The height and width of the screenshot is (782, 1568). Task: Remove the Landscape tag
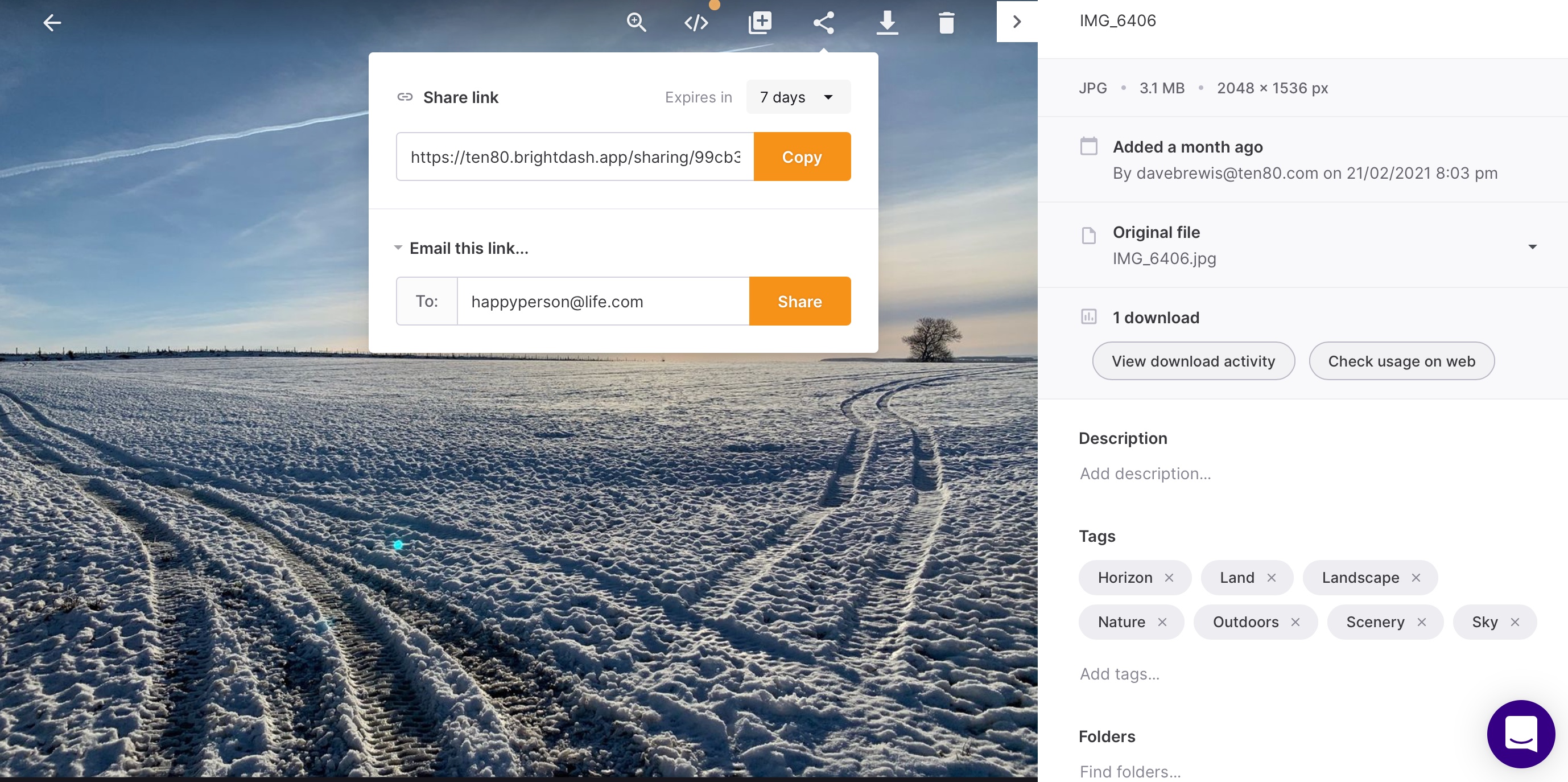tap(1416, 577)
